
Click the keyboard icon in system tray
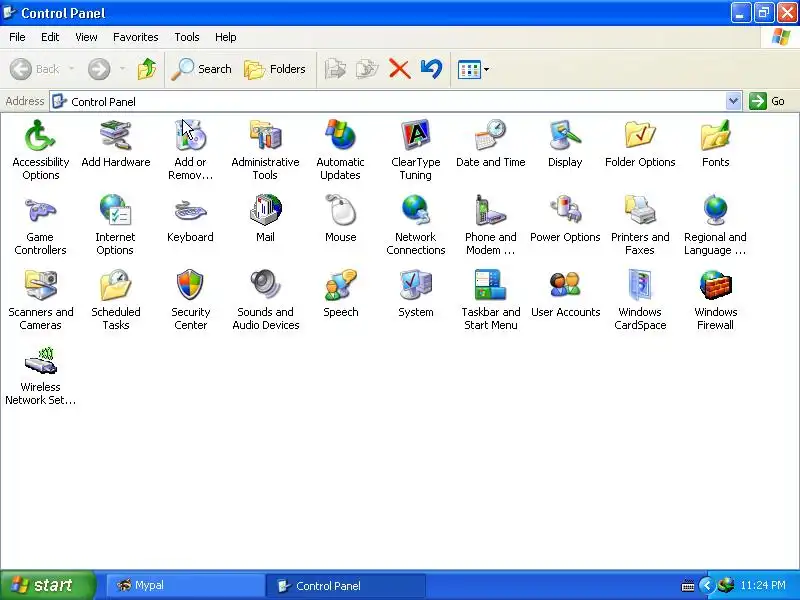688,586
